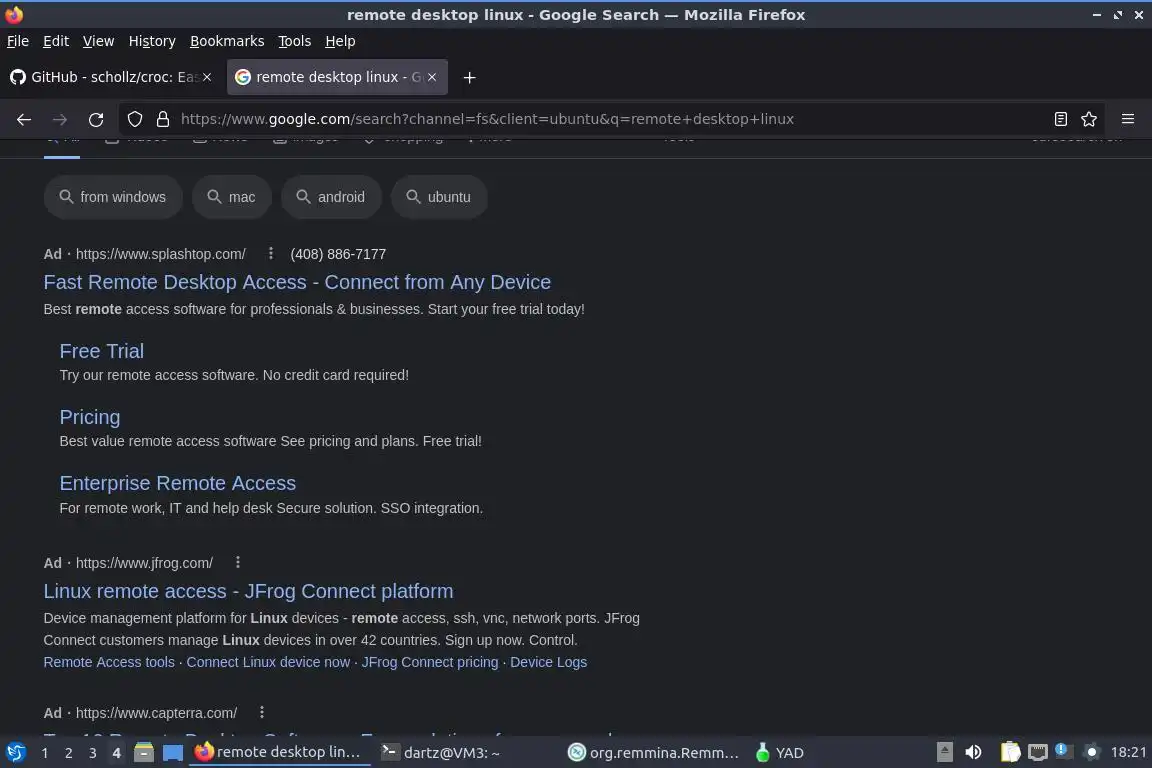Switch to workspace 2 in taskbar
1152x768 pixels.
tap(68, 753)
